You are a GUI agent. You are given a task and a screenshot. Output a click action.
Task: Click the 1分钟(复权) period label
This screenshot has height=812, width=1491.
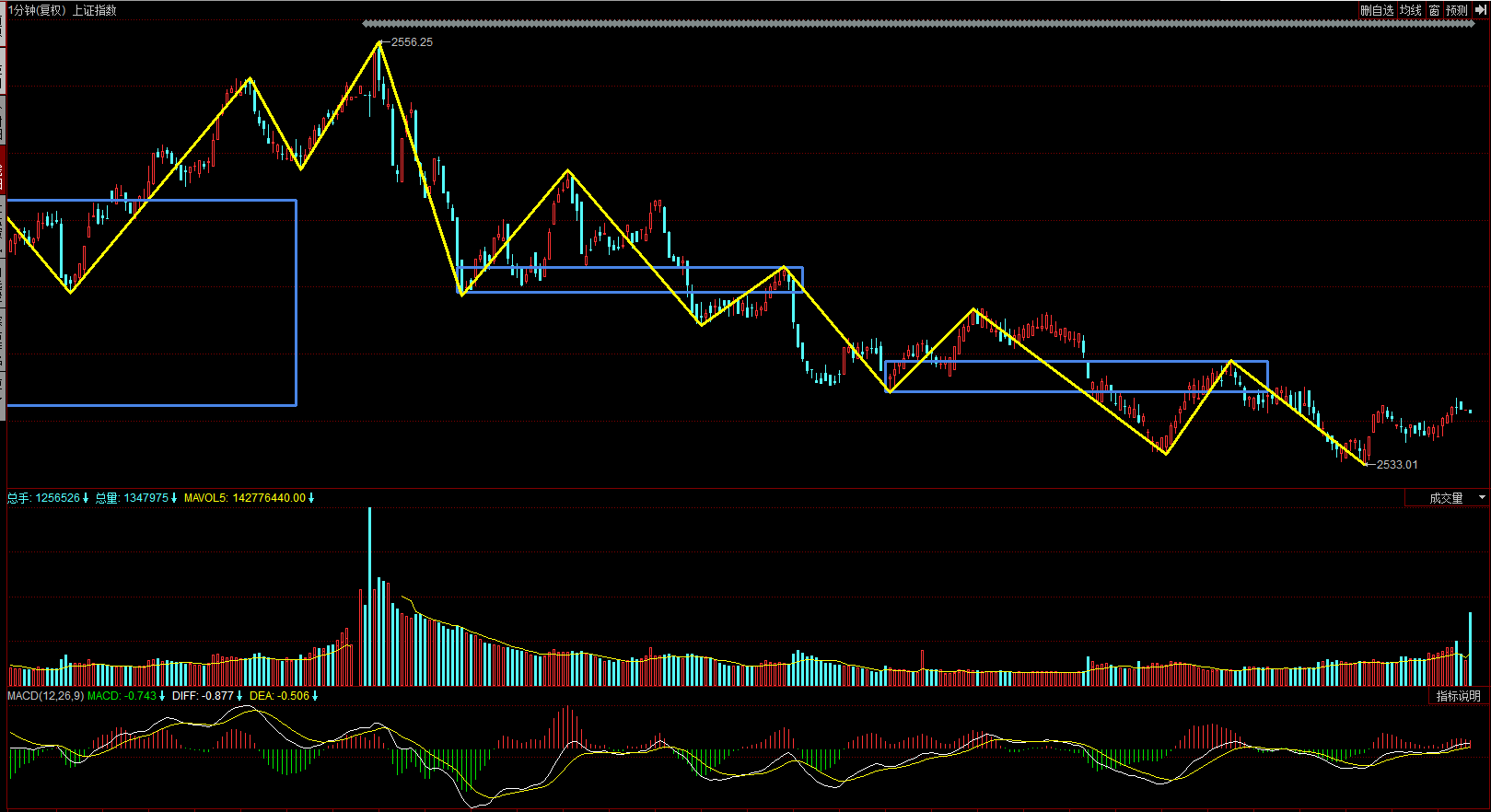tap(37, 10)
